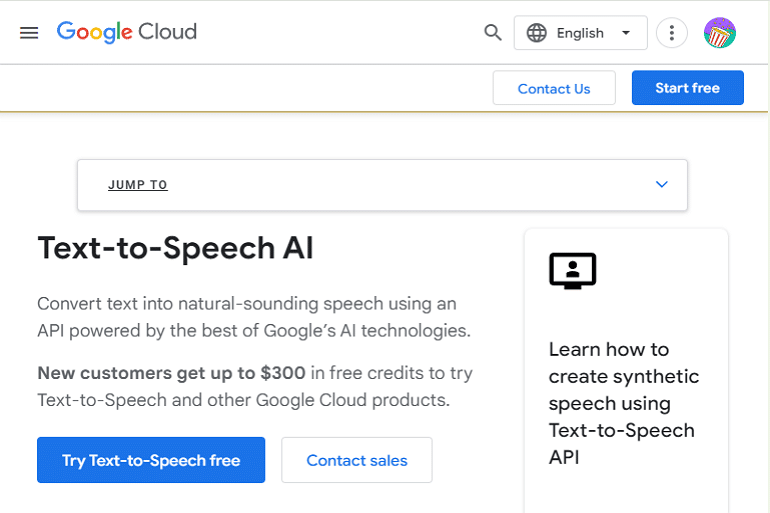Screen dimensions: 770x513
Task: Click the $300 free credits paragraph
Action: (x=255, y=387)
